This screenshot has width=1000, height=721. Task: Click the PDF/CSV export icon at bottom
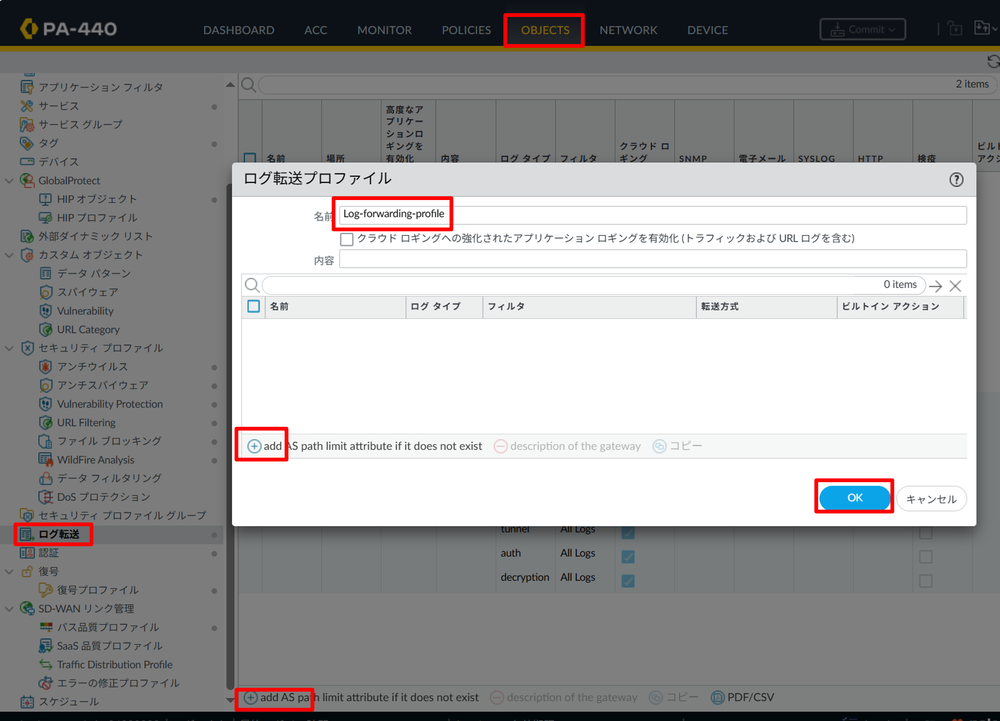[x=717, y=697]
